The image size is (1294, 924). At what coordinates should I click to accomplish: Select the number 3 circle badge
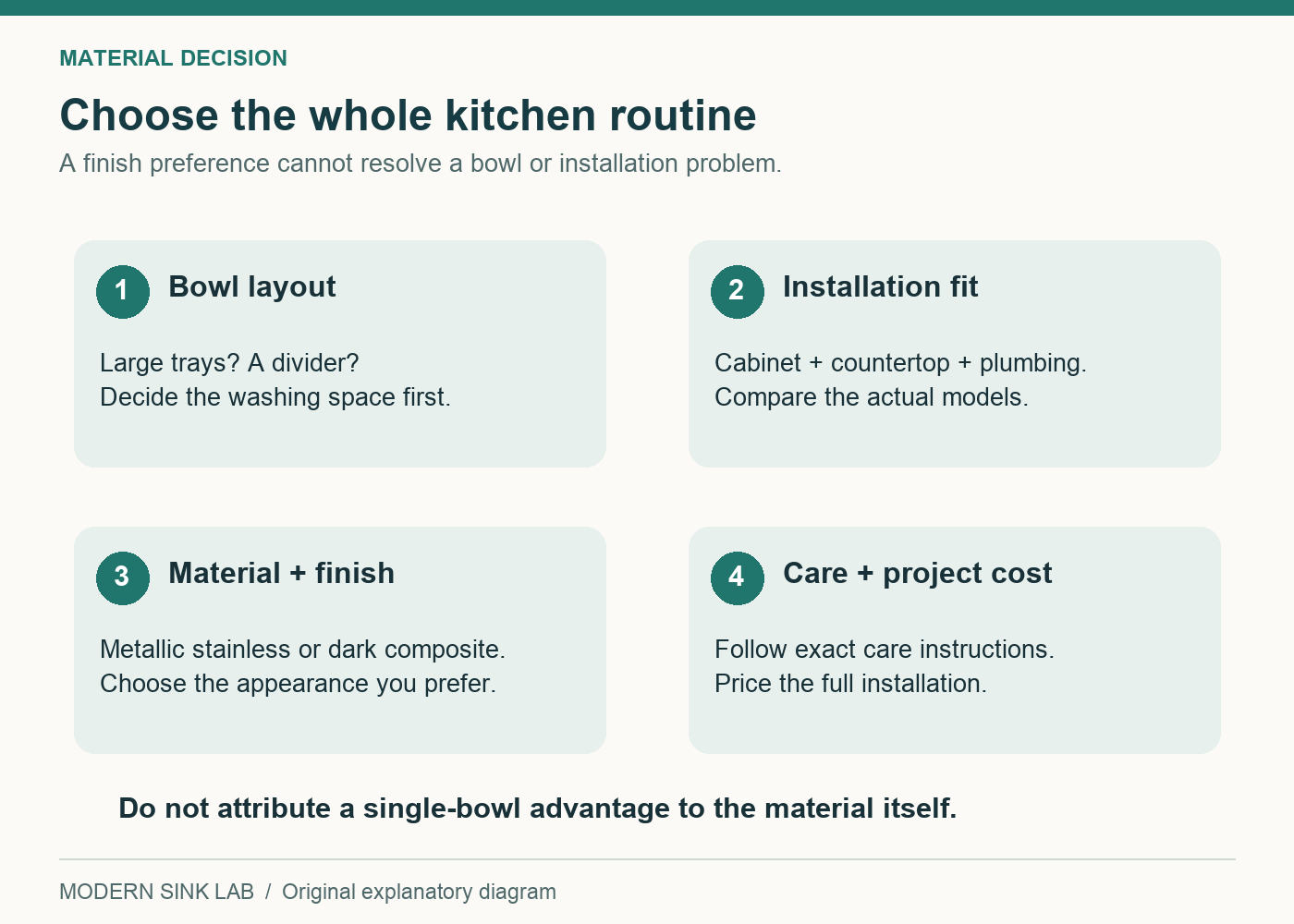[123, 578]
